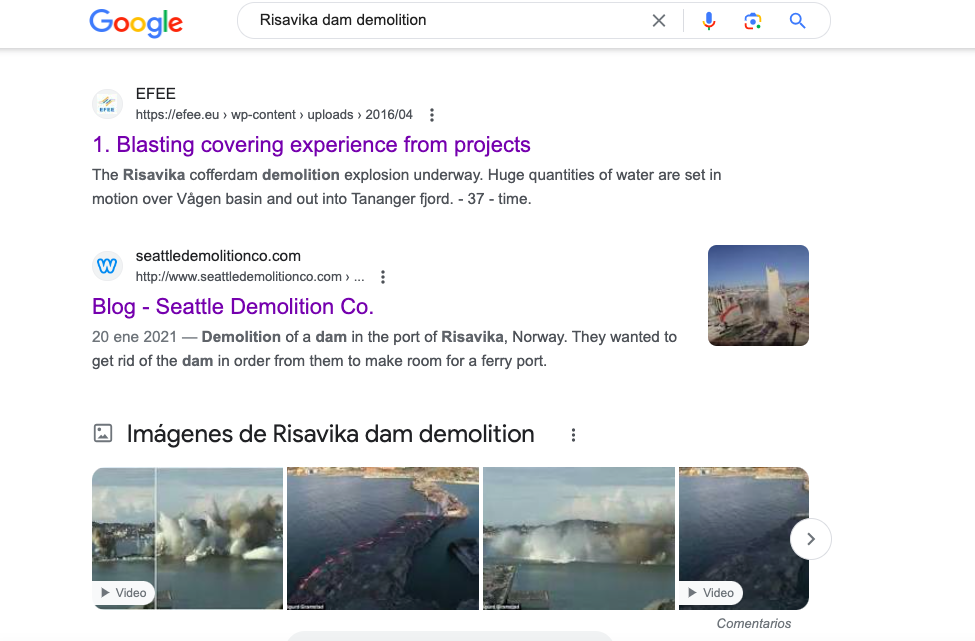This screenshot has height=641, width=975.
Task: Start voice search with microphone icon
Action: [x=709, y=21]
